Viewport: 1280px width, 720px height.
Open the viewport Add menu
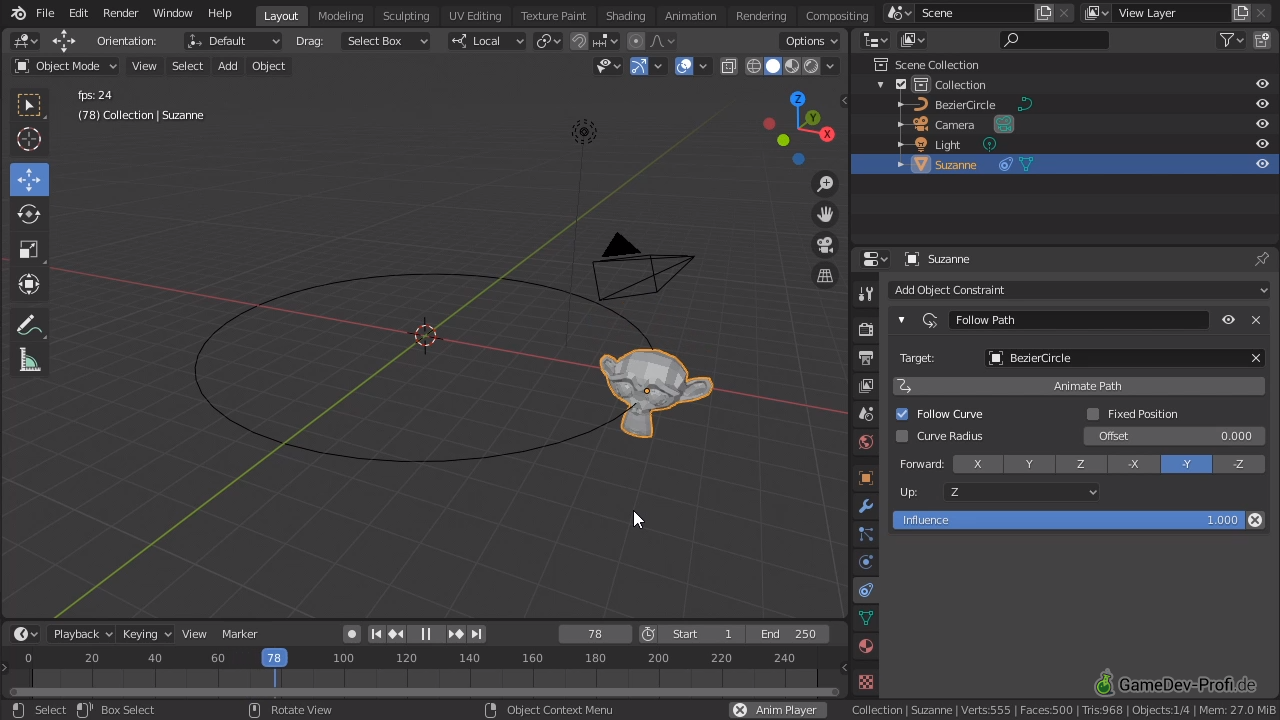point(227,66)
